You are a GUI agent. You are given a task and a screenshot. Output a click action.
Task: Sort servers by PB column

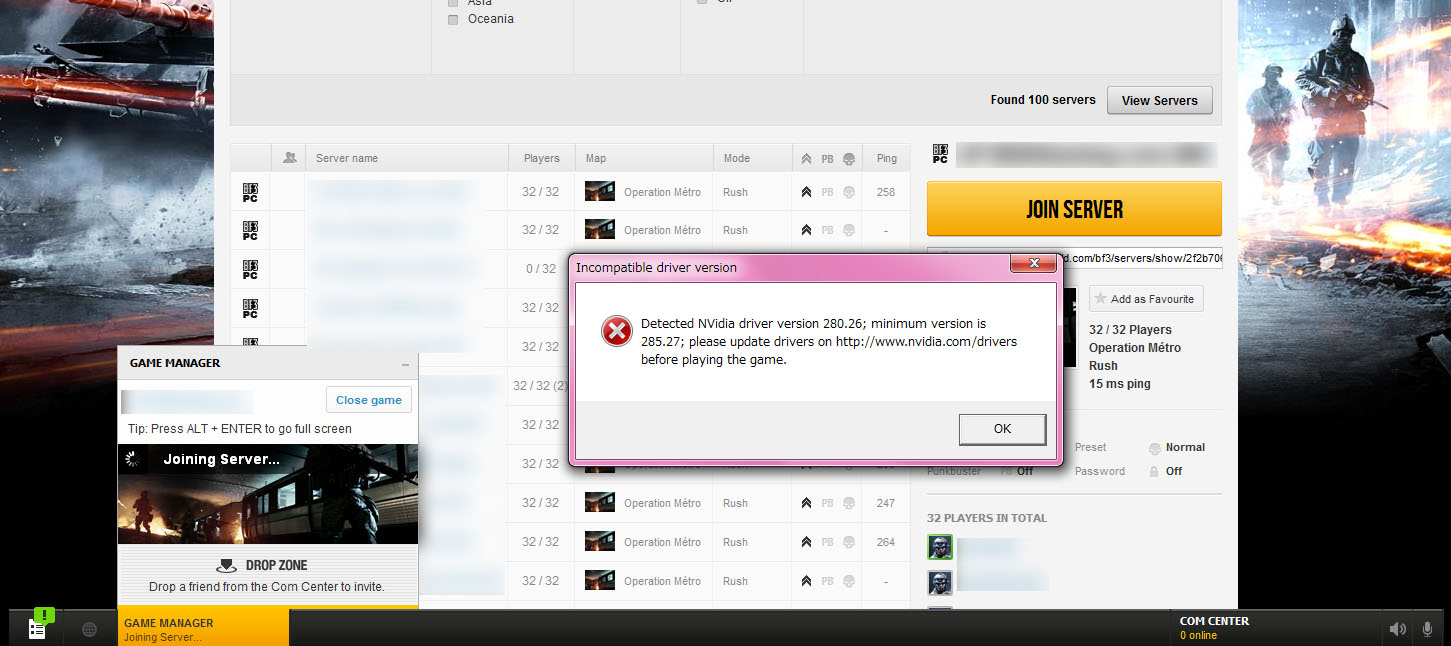pos(827,158)
